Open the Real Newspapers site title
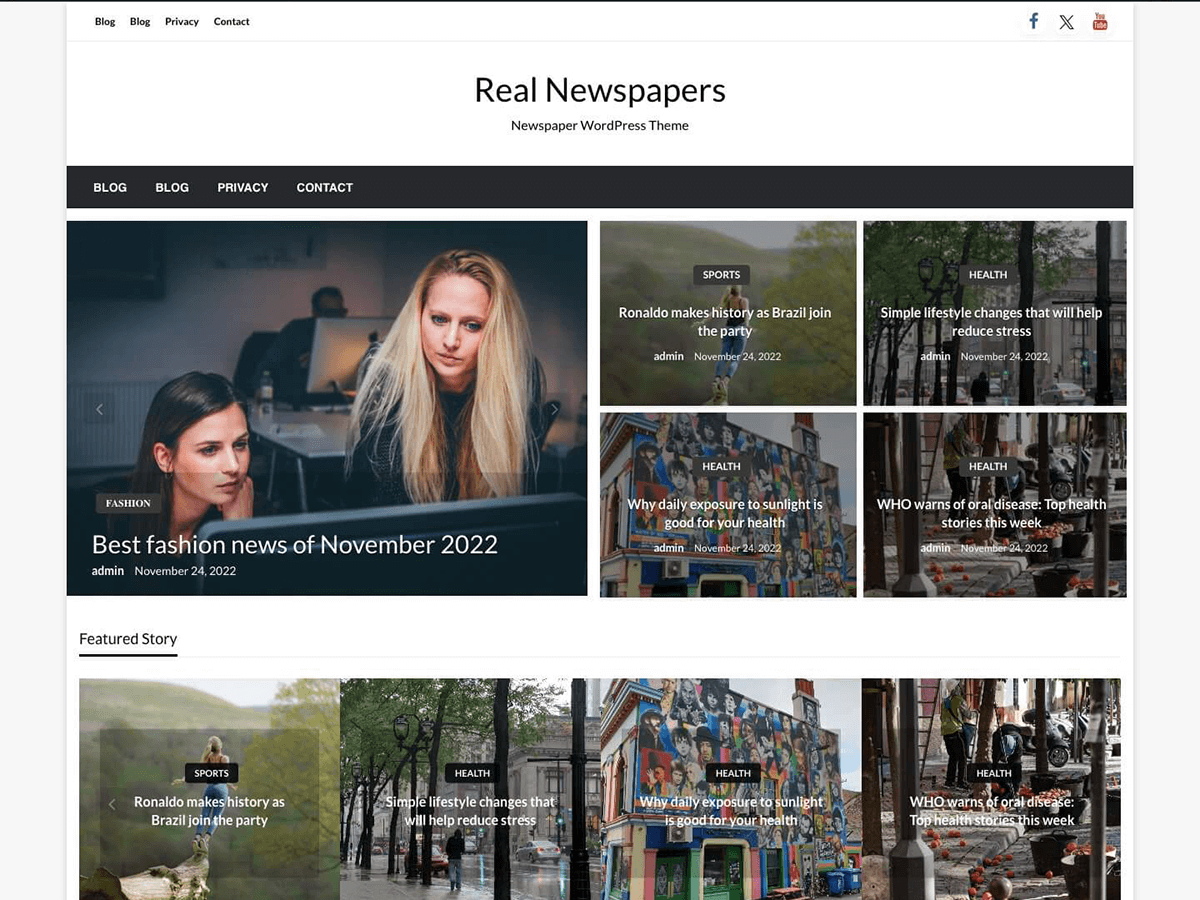This screenshot has width=1200, height=900. click(x=599, y=90)
